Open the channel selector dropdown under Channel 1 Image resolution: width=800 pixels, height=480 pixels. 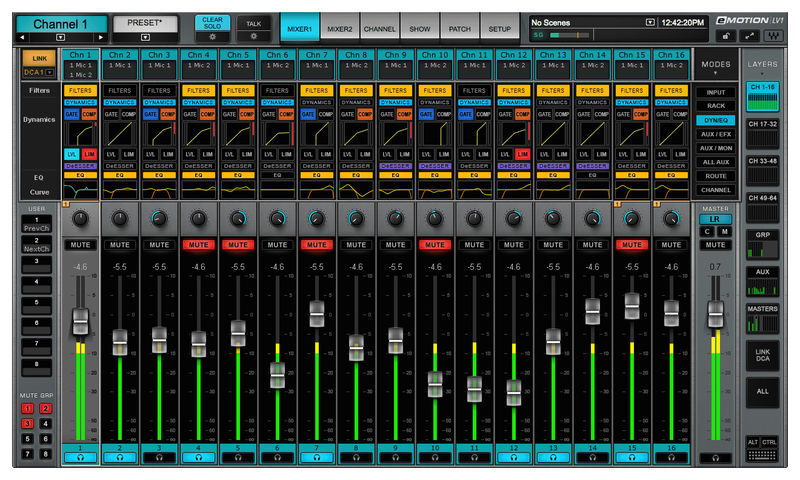(61, 37)
